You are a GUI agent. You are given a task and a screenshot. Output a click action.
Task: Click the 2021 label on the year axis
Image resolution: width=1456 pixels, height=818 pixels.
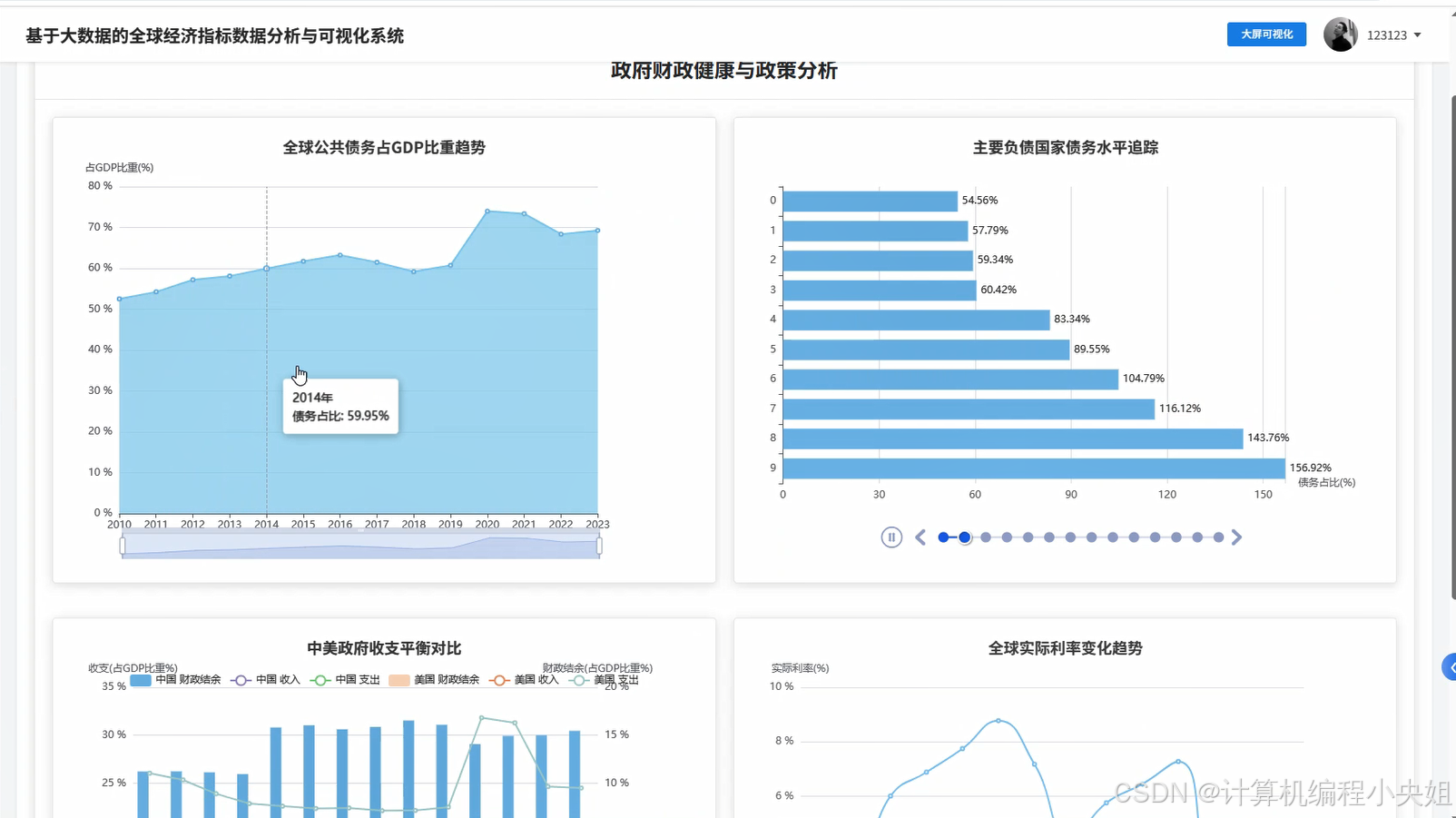click(x=524, y=524)
